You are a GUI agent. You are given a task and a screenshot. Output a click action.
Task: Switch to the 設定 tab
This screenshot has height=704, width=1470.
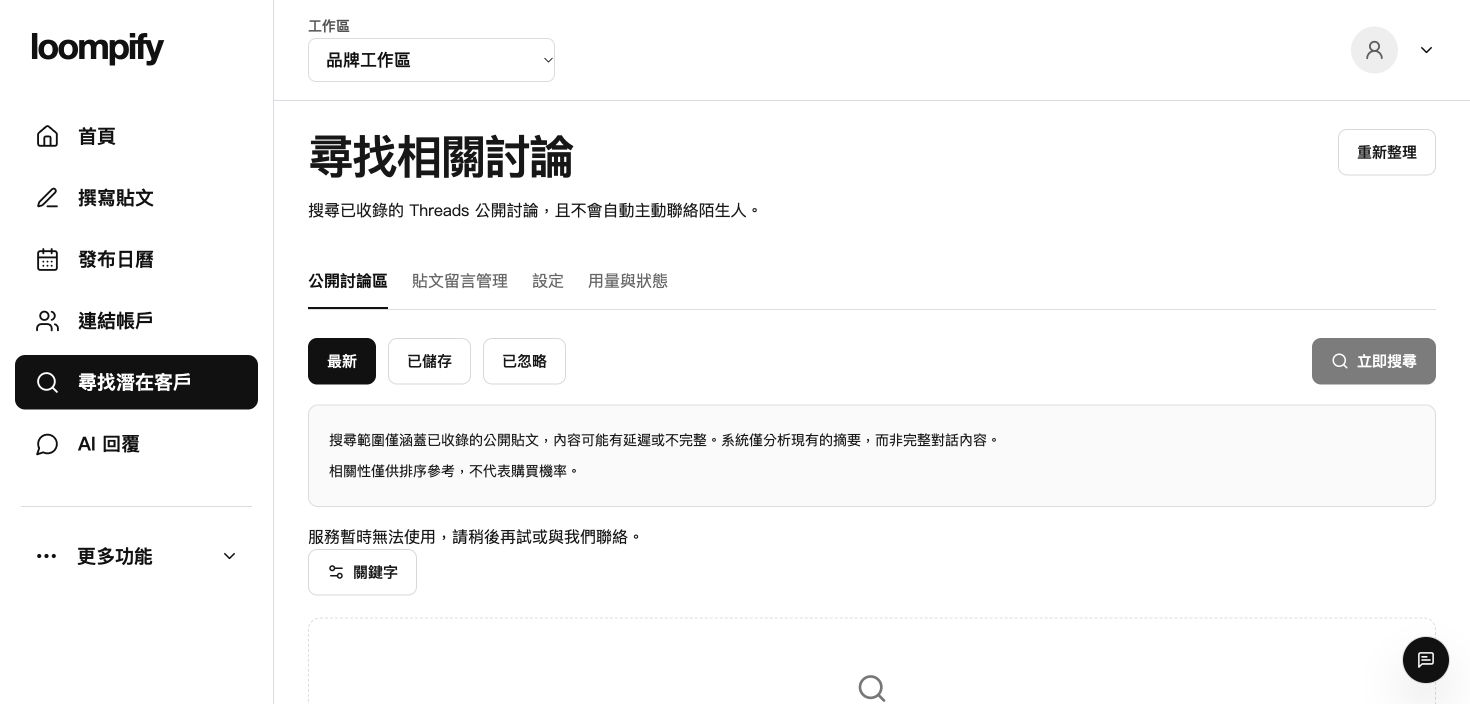548,281
